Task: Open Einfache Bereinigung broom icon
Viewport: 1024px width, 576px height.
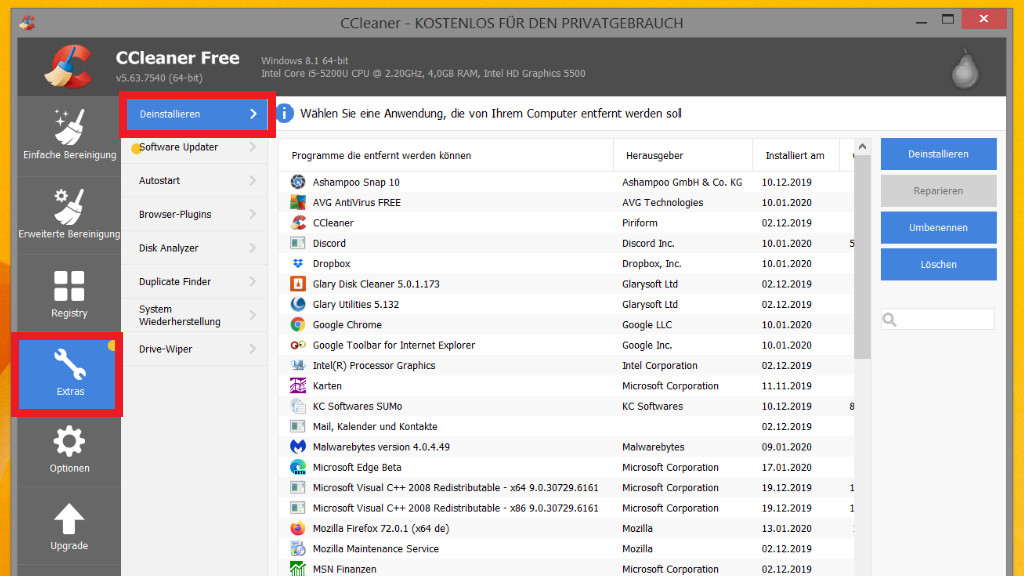Action: pyautogui.click(x=69, y=128)
